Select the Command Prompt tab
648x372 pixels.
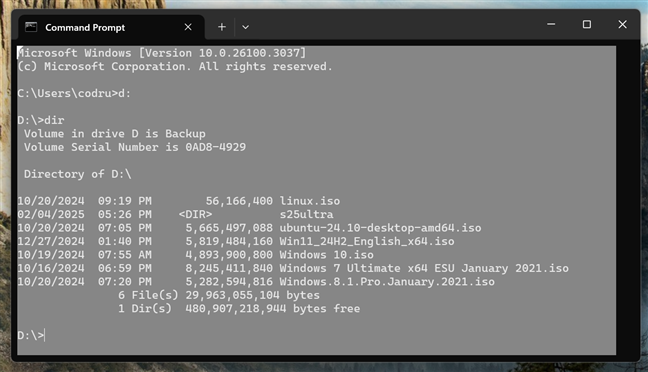pyautogui.click(x=112, y=27)
